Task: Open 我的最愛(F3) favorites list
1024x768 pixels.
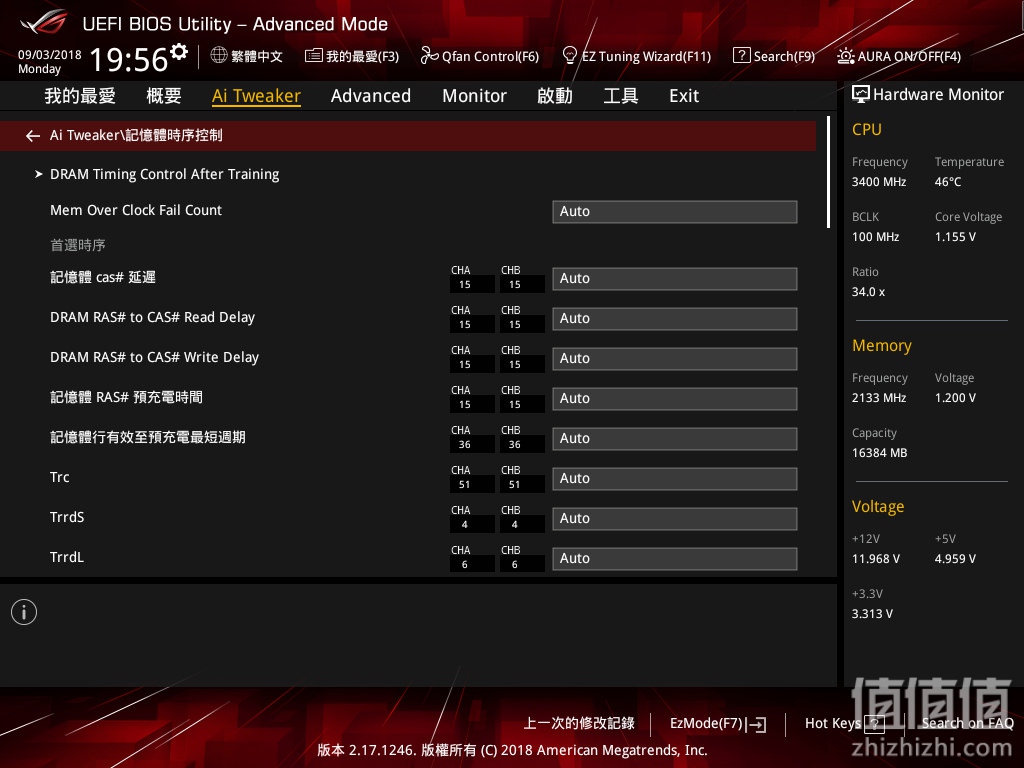Action: click(x=352, y=56)
